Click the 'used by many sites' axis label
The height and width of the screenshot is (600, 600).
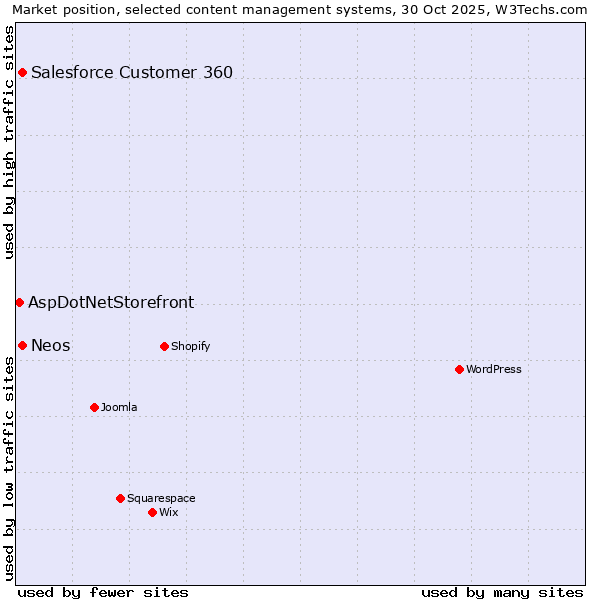tap(502, 592)
